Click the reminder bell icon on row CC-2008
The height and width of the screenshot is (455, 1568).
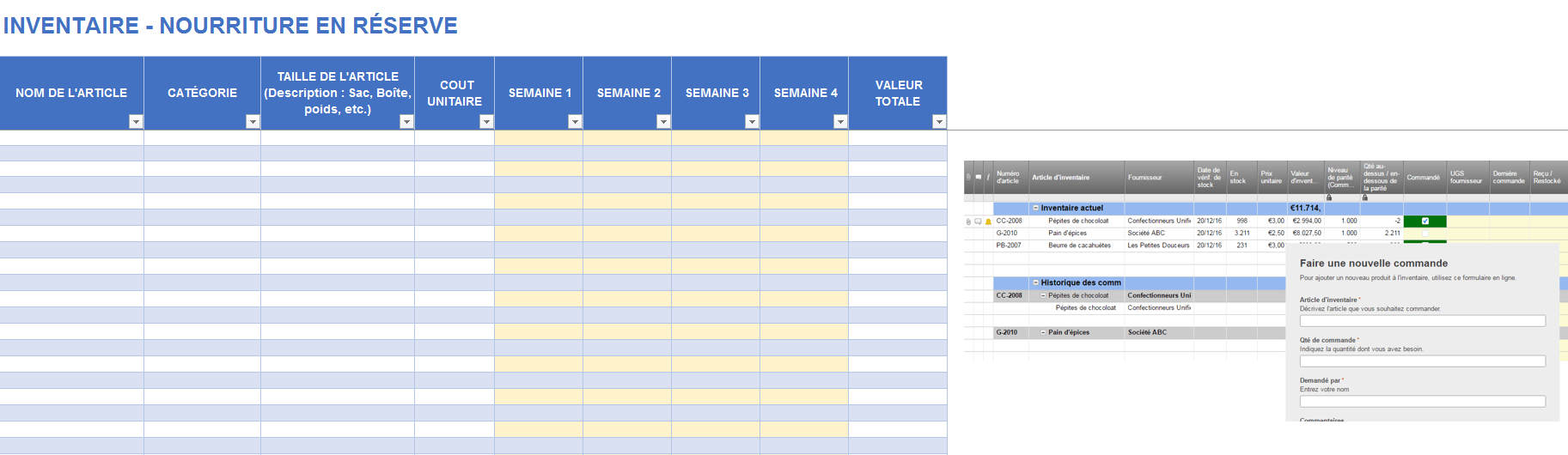point(988,221)
